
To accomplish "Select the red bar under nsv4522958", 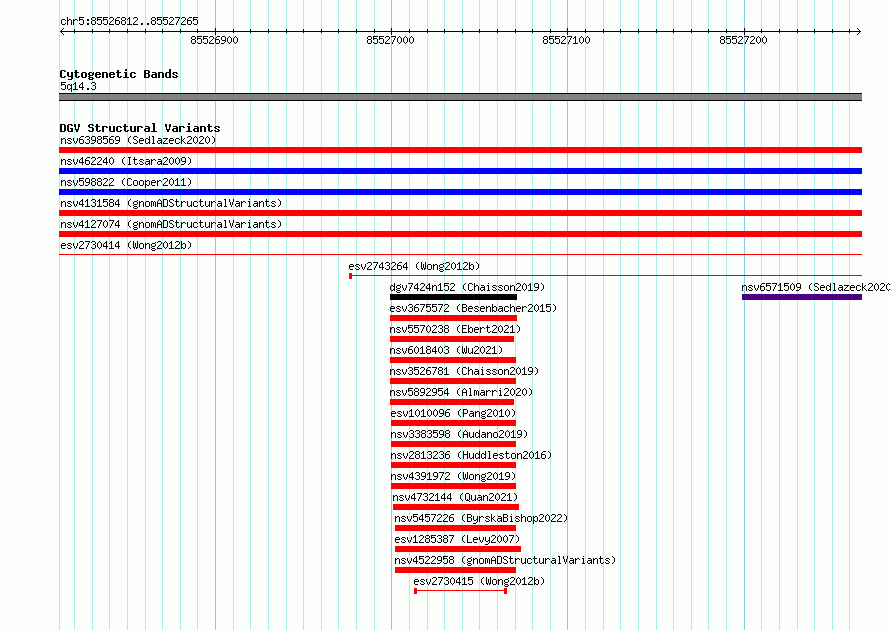I will 455,570.
